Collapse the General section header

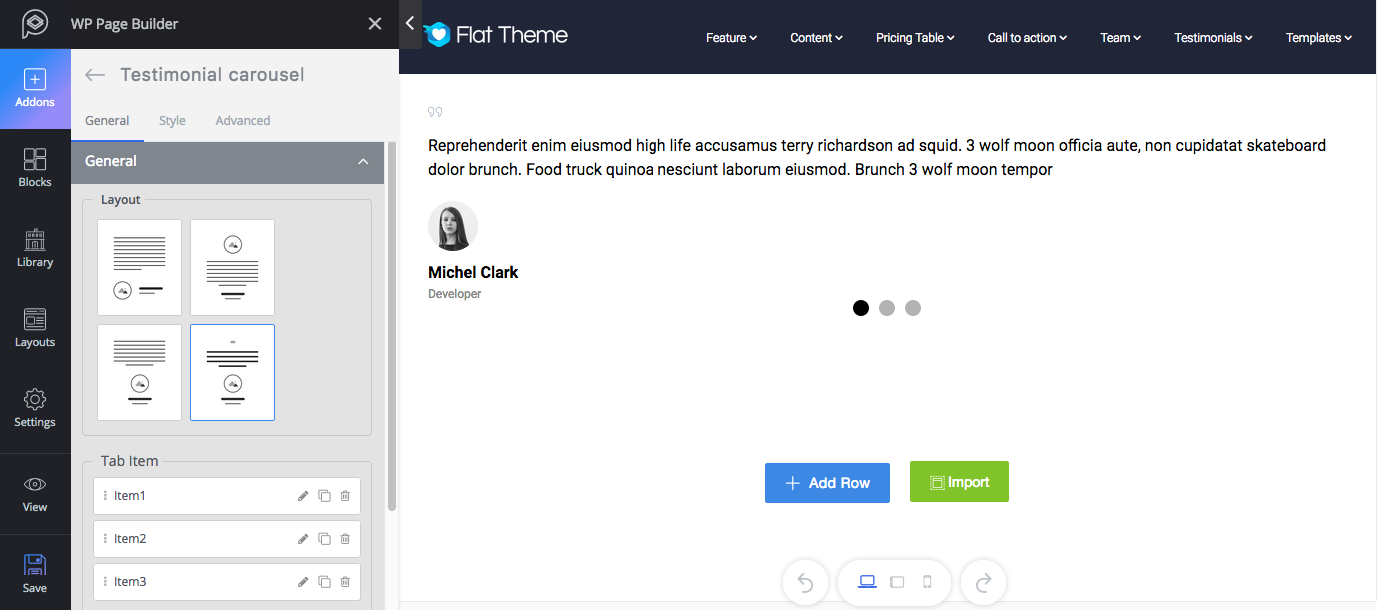[x=227, y=162]
